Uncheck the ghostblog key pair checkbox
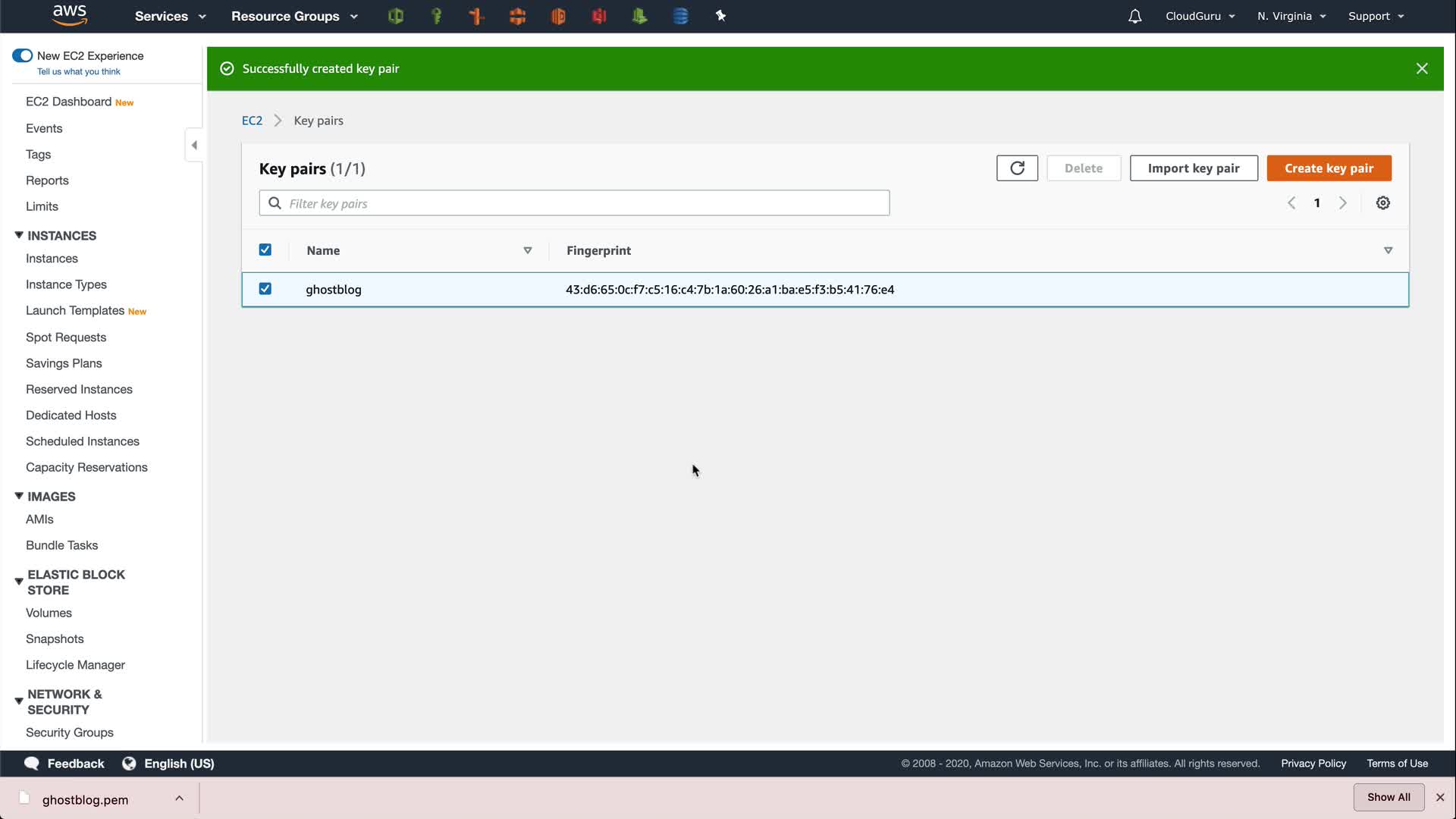Screen dimensions: 1456x819 [265, 289]
